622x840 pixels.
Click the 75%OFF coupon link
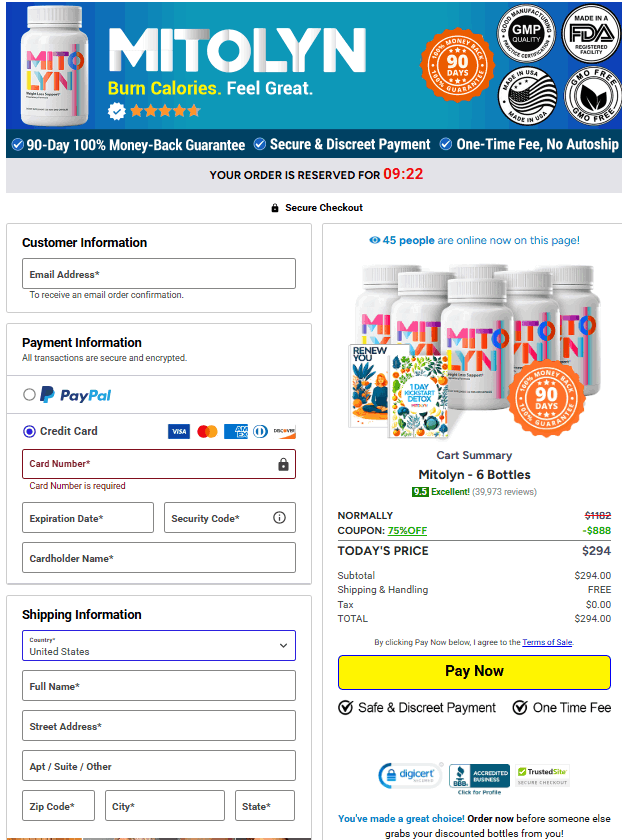tap(407, 530)
